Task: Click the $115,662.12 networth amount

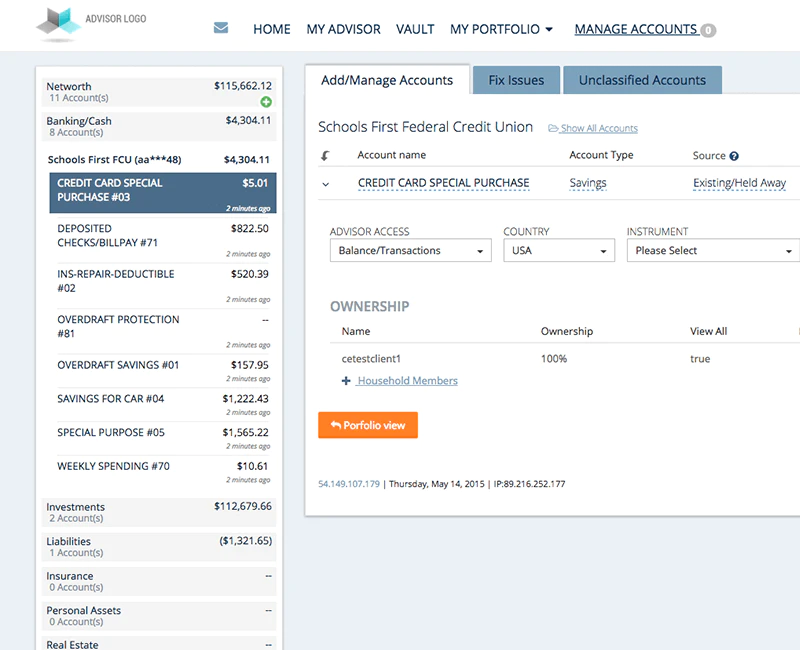Action: pos(243,86)
